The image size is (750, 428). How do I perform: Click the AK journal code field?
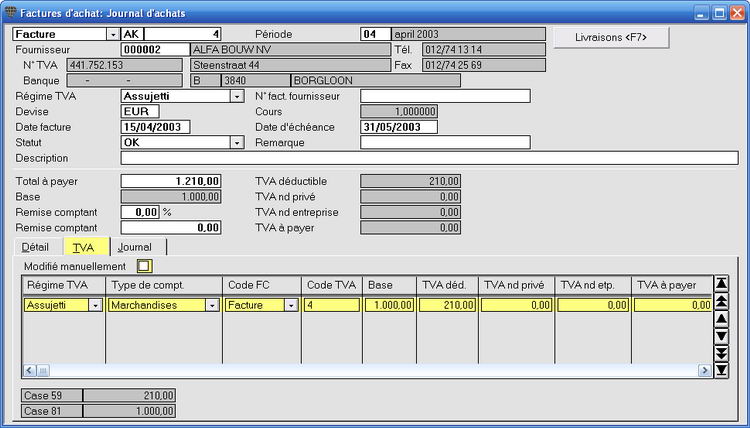tap(132, 34)
